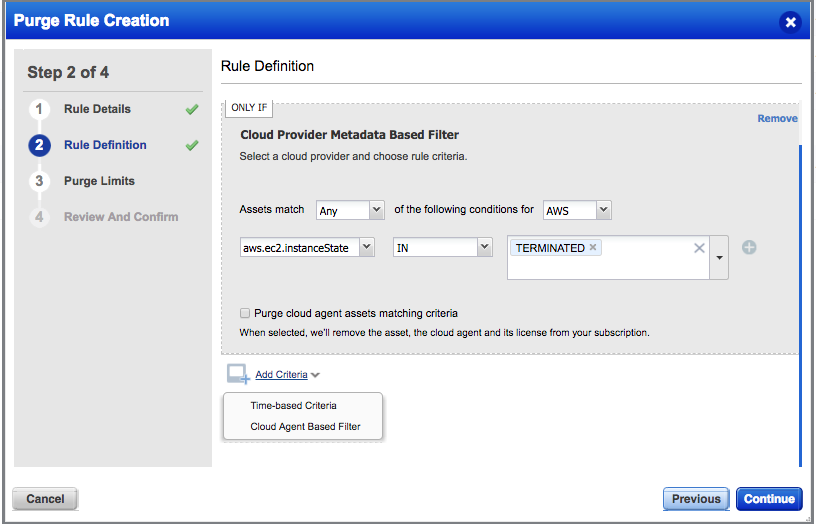Choose Time-based Criteria from menu
Screen dimensions: 816x524
(x=294, y=405)
